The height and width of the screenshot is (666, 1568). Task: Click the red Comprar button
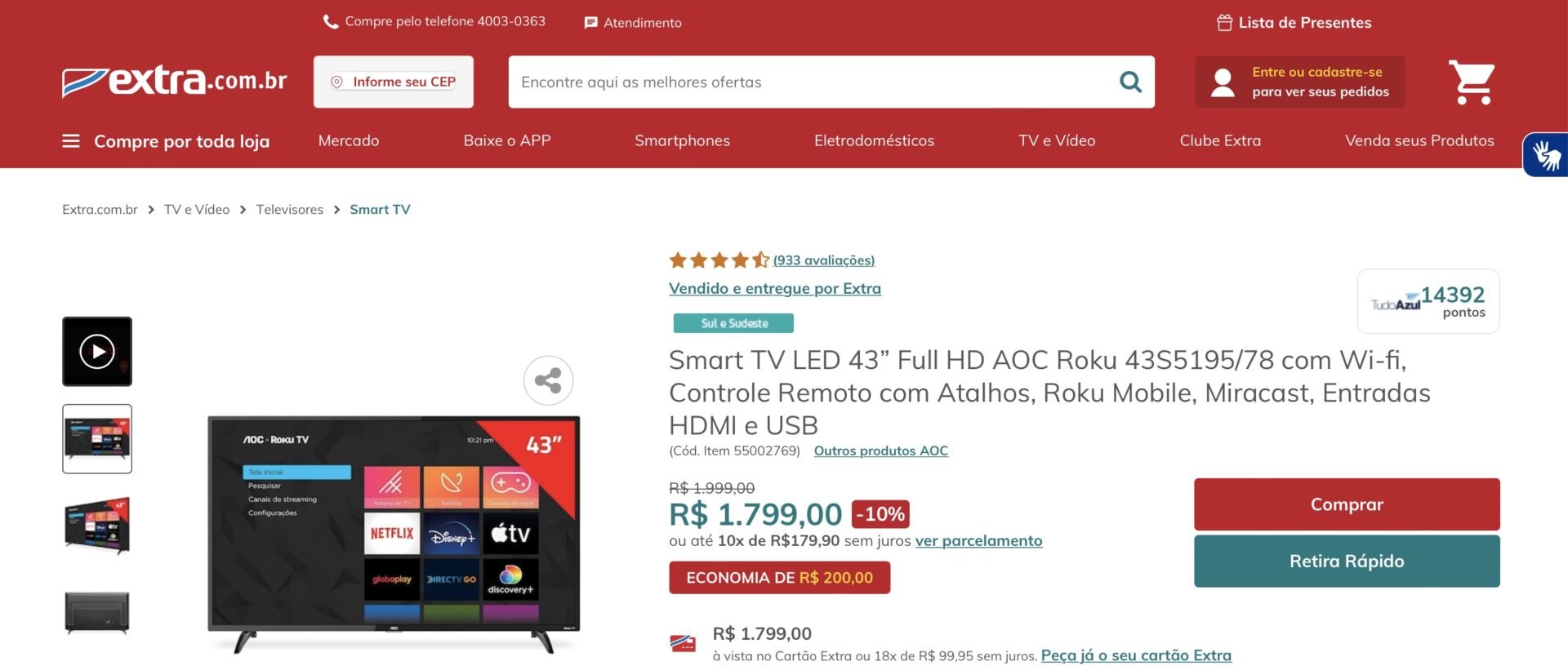(x=1347, y=504)
